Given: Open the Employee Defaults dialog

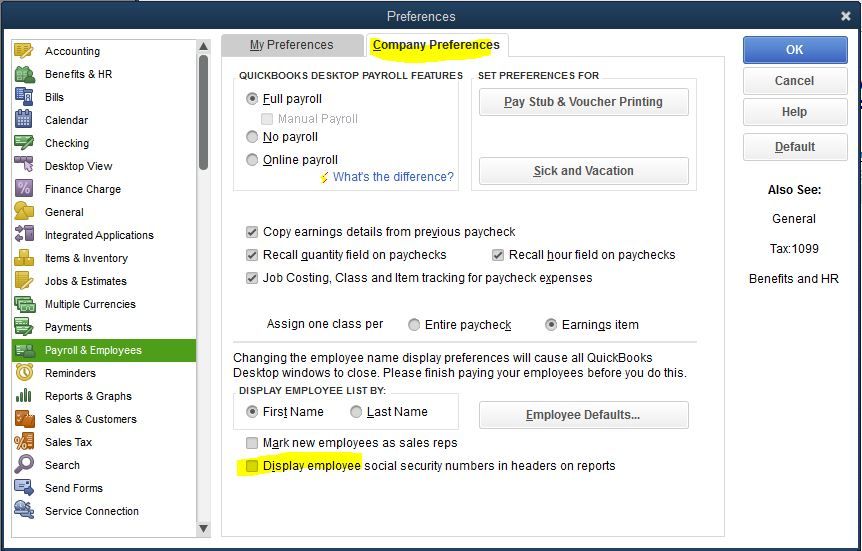Looking at the screenshot, I should point(583,415).
